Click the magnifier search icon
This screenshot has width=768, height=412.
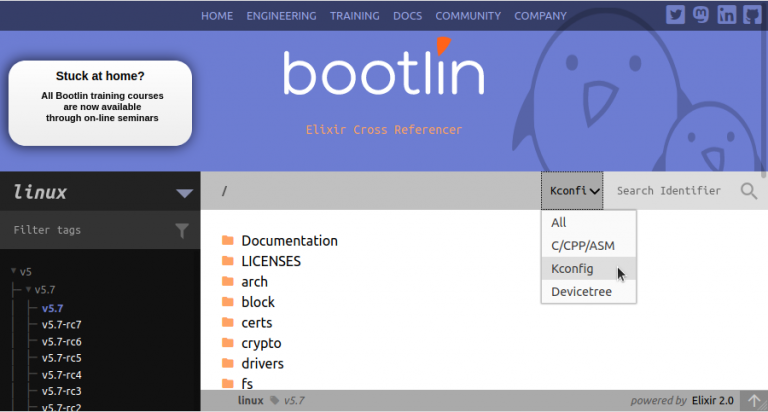(749, 191)
